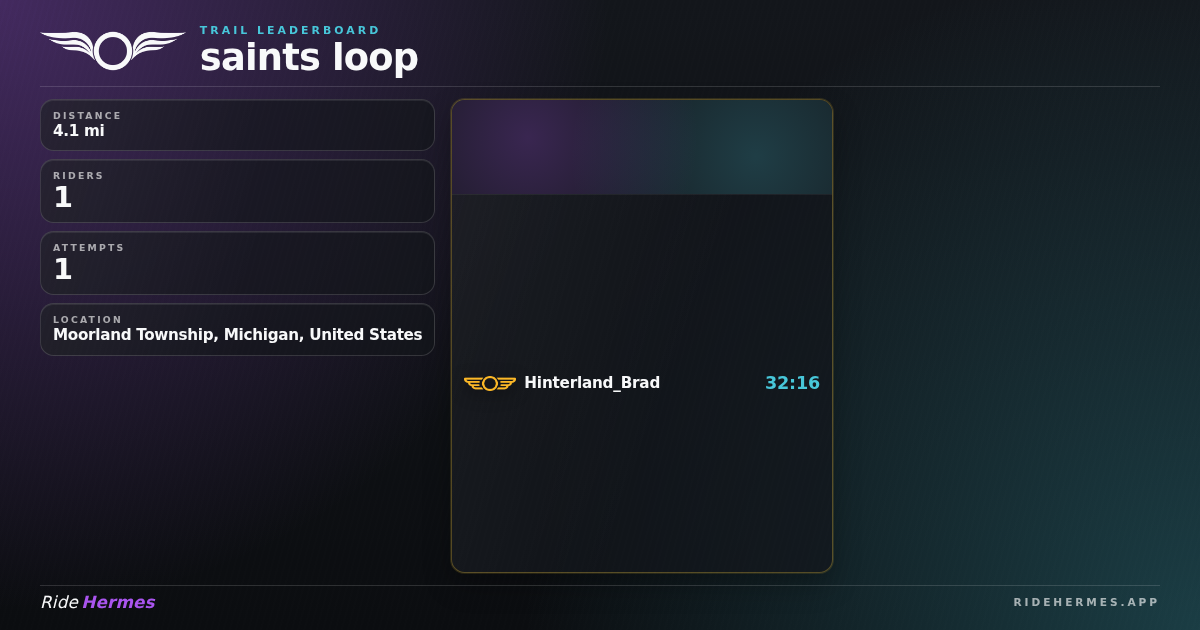Visit the RIDEHERMES.APP footer link
Image resolution: width=1200 pixels, height=630 pixels.
click(x=1086, y=602)
